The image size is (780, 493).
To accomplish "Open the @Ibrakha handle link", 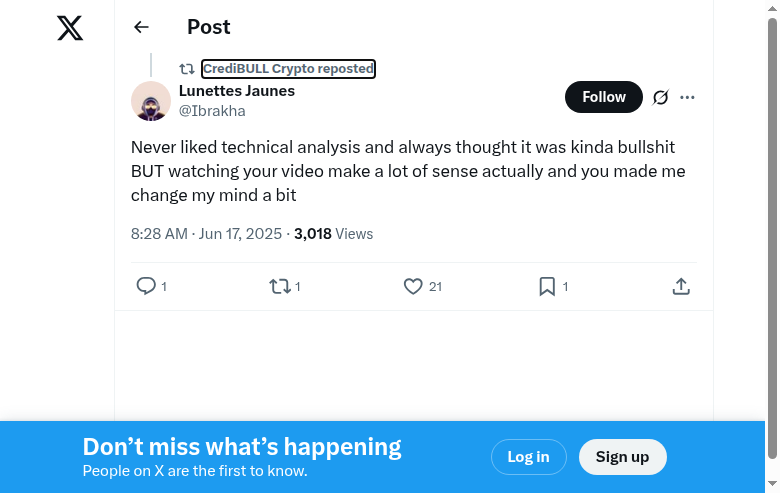I will coord(212,111).
